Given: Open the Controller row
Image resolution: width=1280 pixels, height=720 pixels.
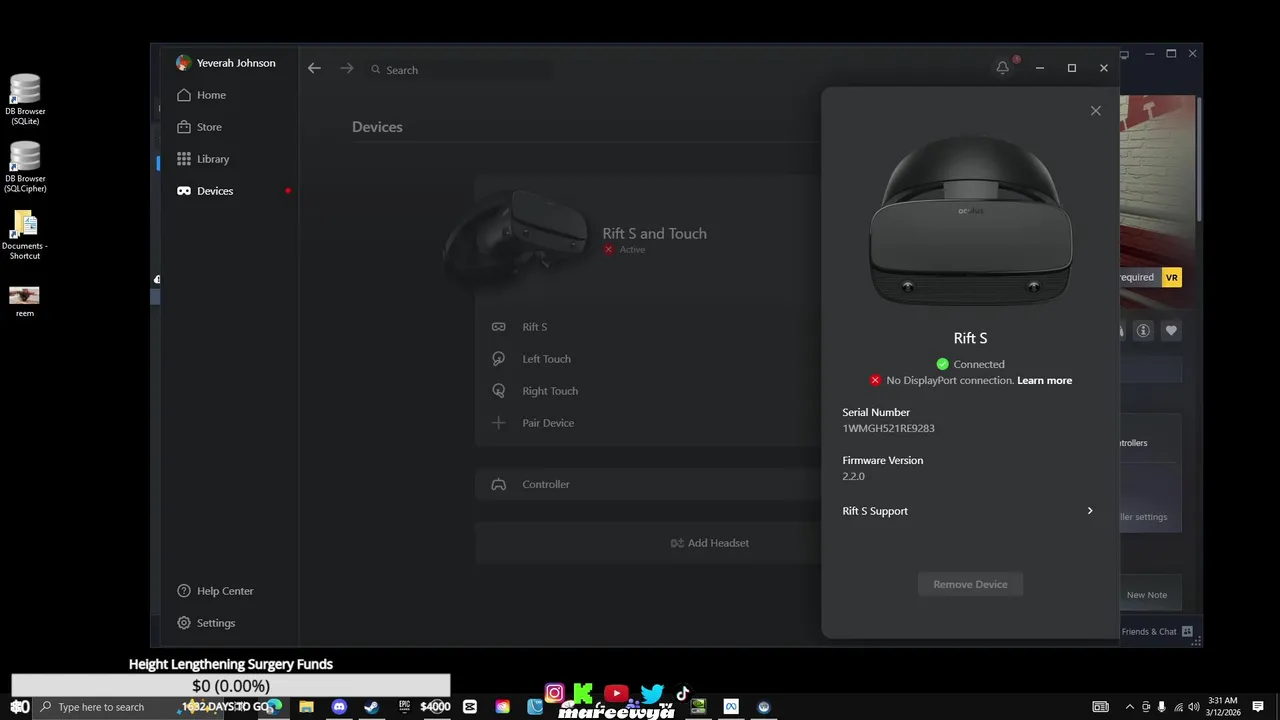Looking at the screenshot, I should tap(648, 484).
